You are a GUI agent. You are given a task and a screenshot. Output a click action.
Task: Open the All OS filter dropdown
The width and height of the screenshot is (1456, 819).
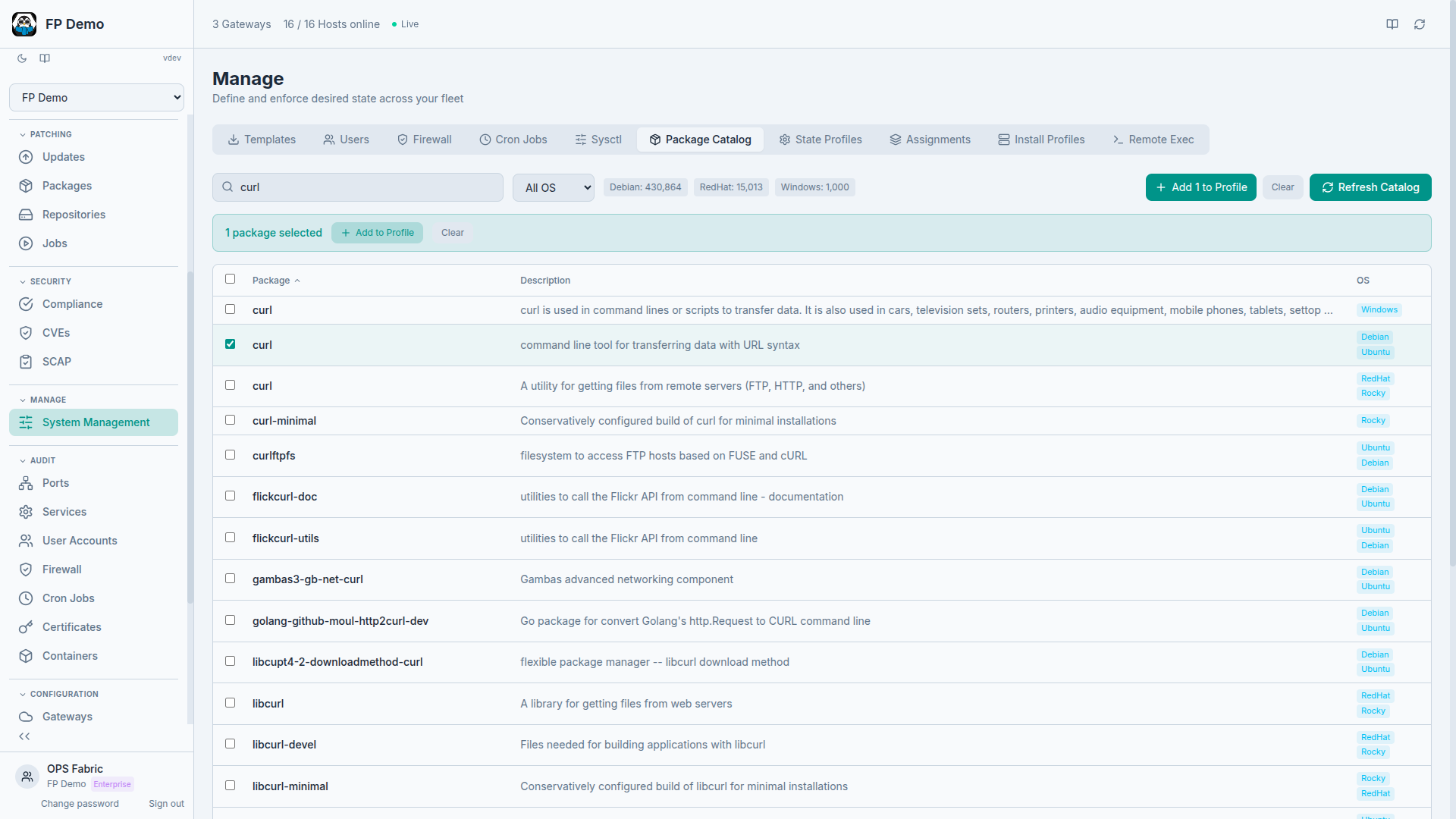coord(553,187)
